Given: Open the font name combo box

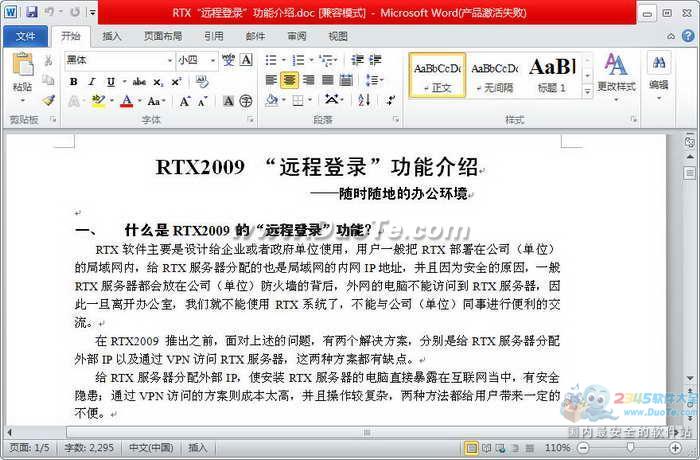Looking at the screenshot, I should [119, 60].
